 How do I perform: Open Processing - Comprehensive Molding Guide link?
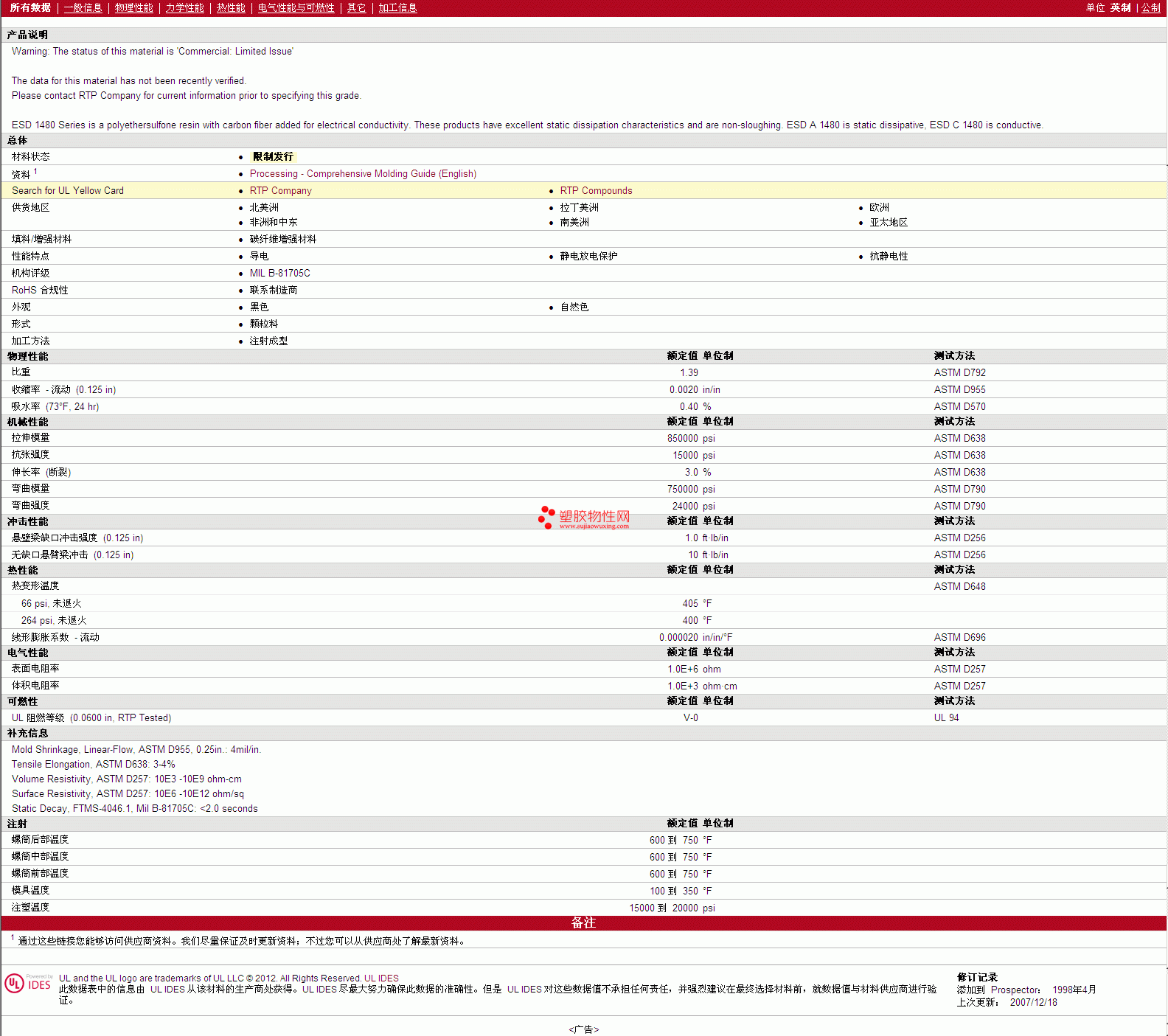click(x=363, y=174)
